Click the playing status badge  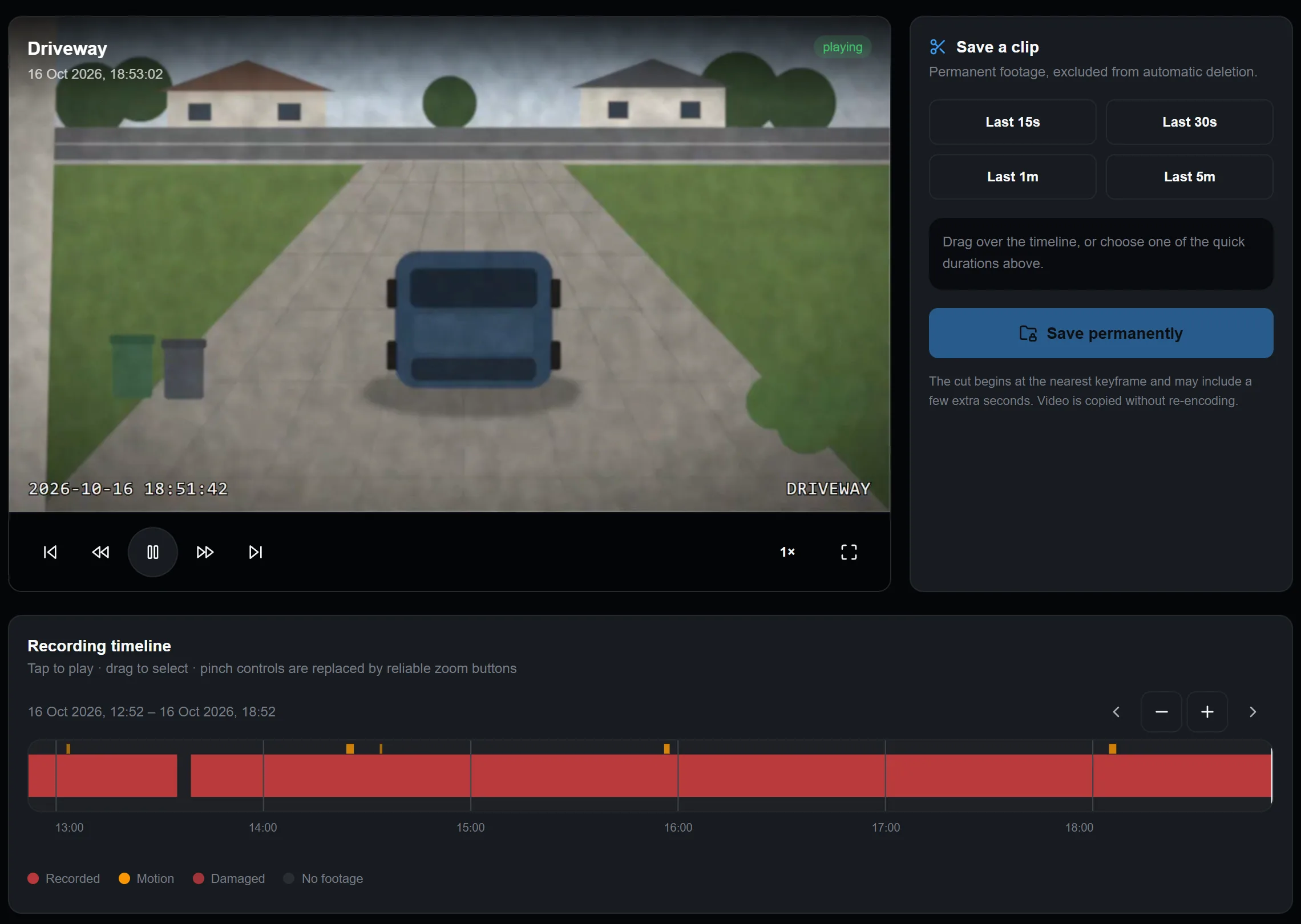click(x=842, y=47)
